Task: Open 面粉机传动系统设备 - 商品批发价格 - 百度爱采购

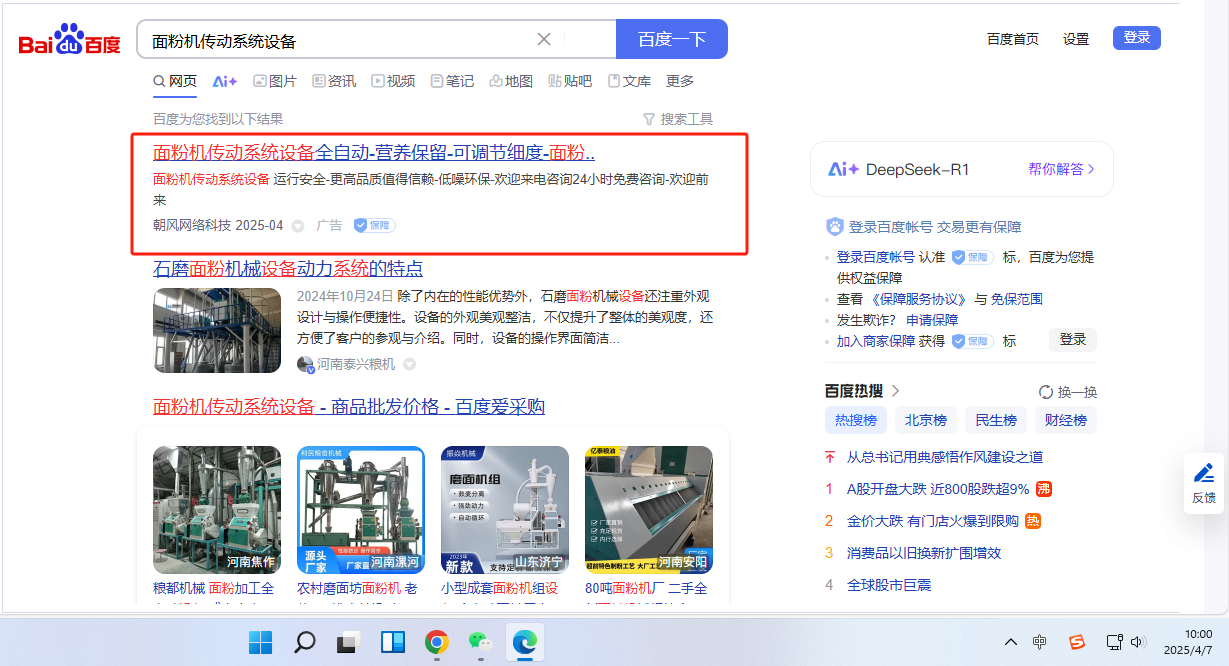Action: point(349,407)
